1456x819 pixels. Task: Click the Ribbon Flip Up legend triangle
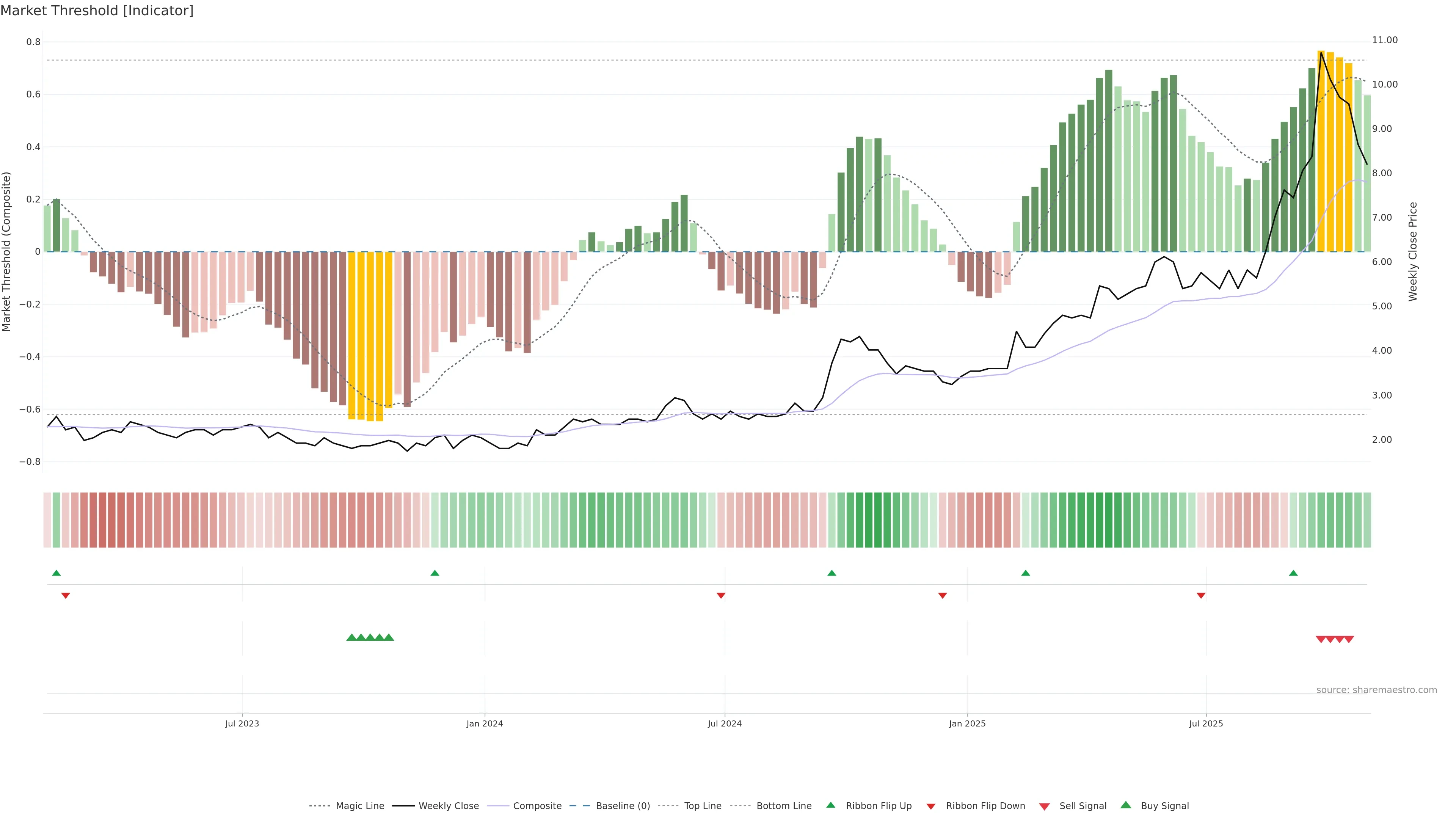831,805
